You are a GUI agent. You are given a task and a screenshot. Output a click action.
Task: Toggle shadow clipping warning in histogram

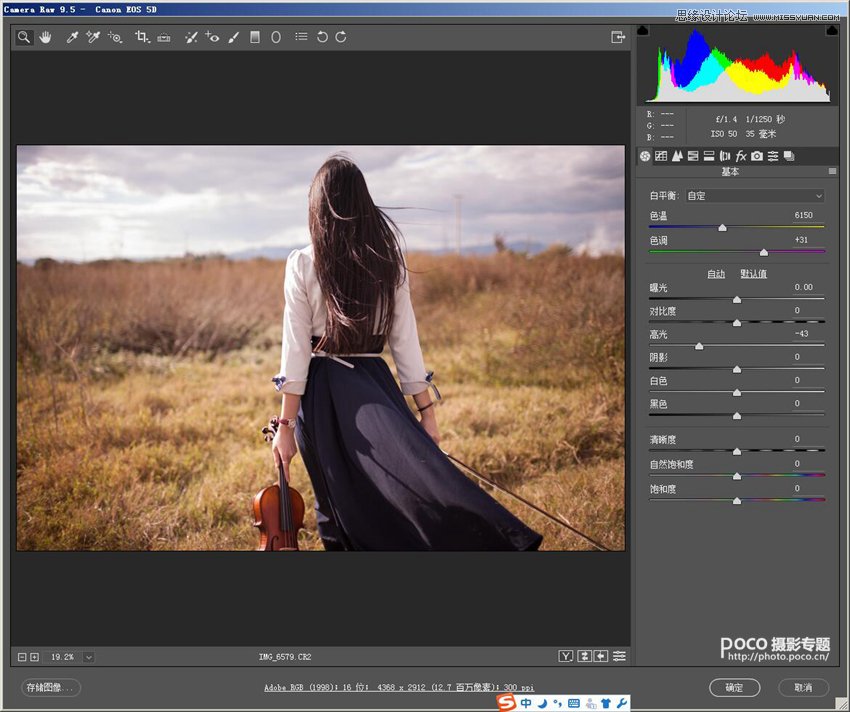coord(643,32)
